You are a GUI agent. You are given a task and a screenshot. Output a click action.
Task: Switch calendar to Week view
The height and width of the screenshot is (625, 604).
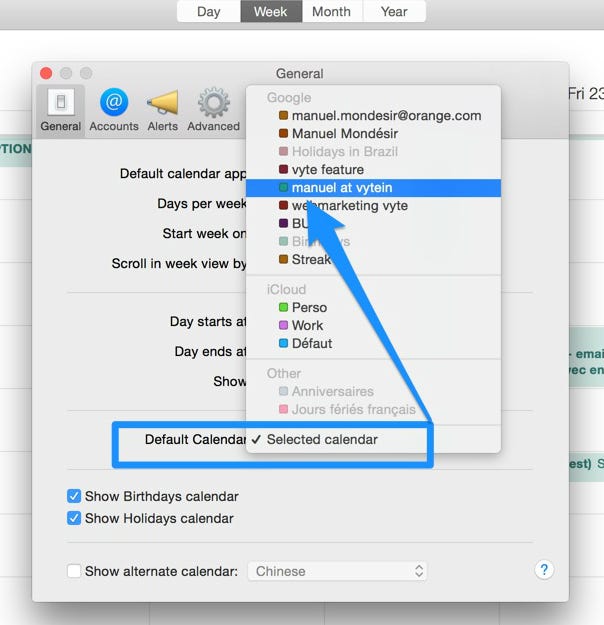click(271, 11)
